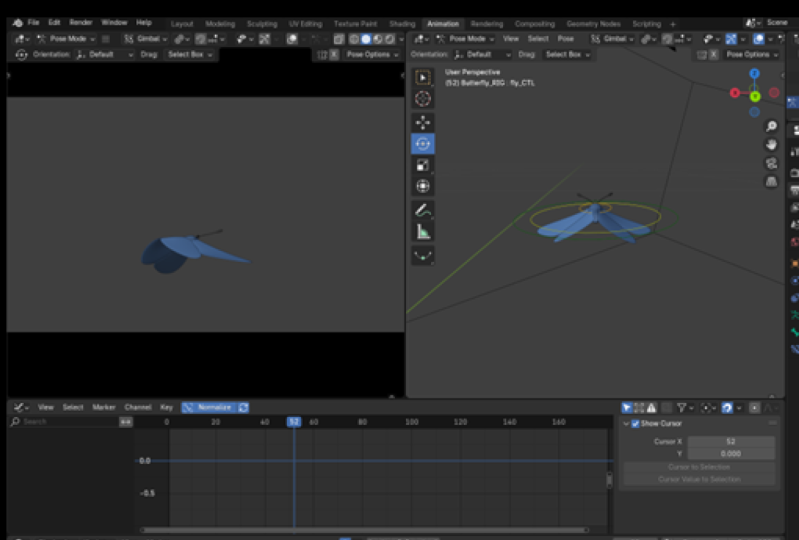Activate the Select Box tool icon
This screenshot has height=540, width=799.
(x=422, y=77)
